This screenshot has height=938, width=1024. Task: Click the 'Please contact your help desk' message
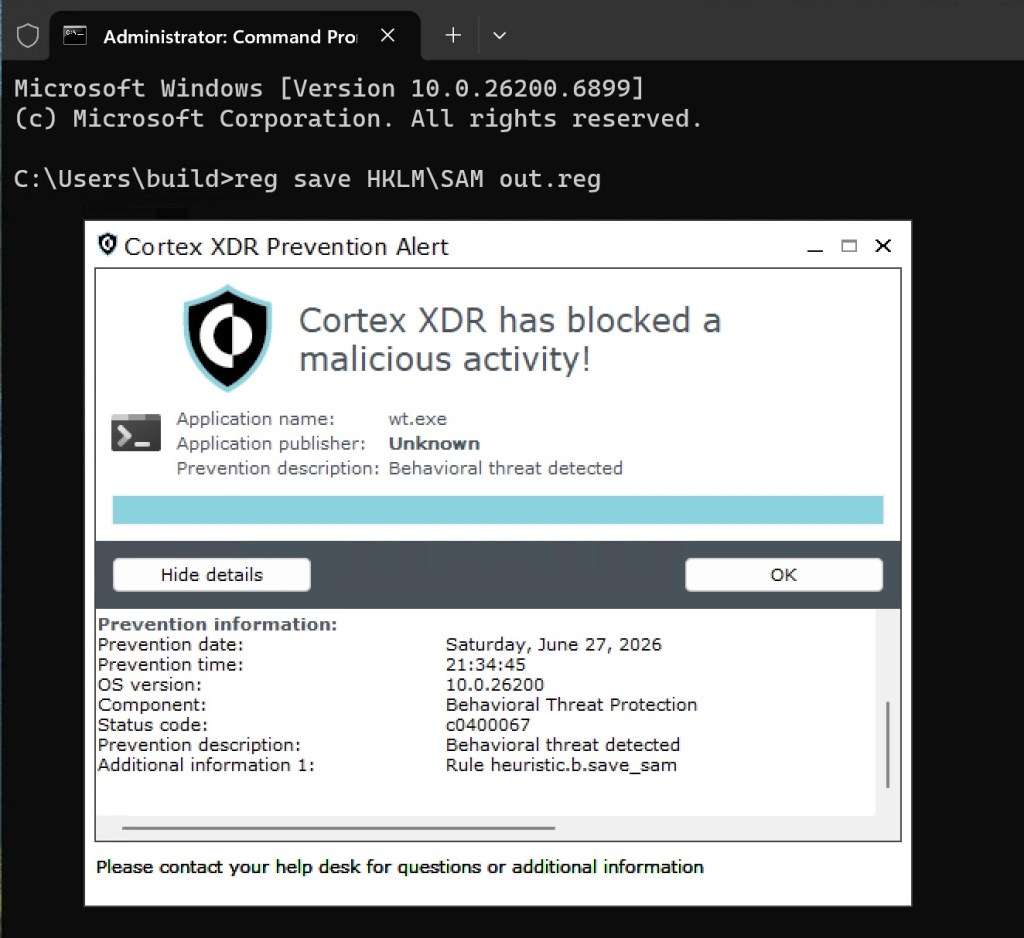click(x=400, y=867)
